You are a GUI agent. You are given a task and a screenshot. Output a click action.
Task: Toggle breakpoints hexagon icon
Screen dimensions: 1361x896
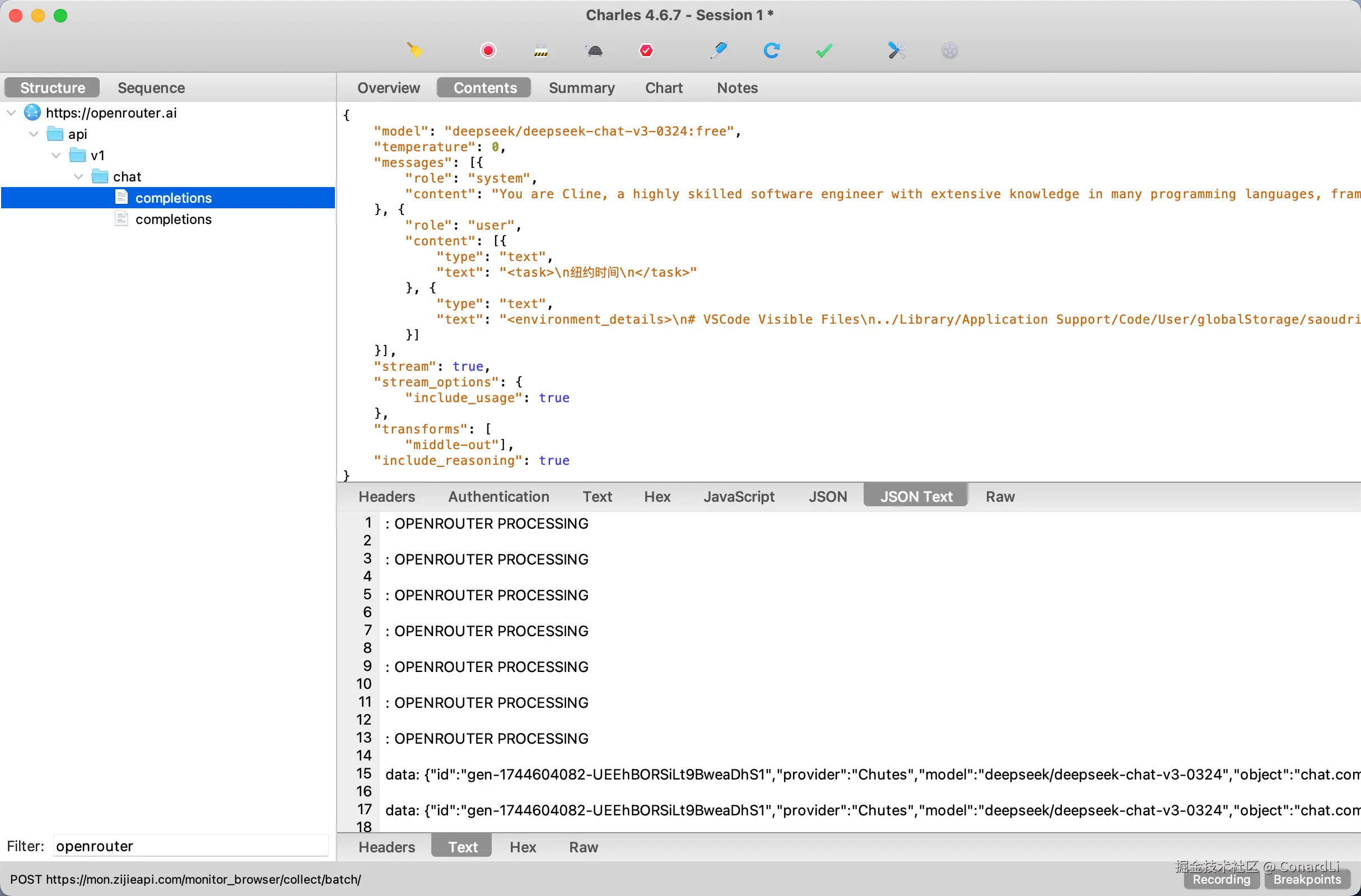click(646, 50)
